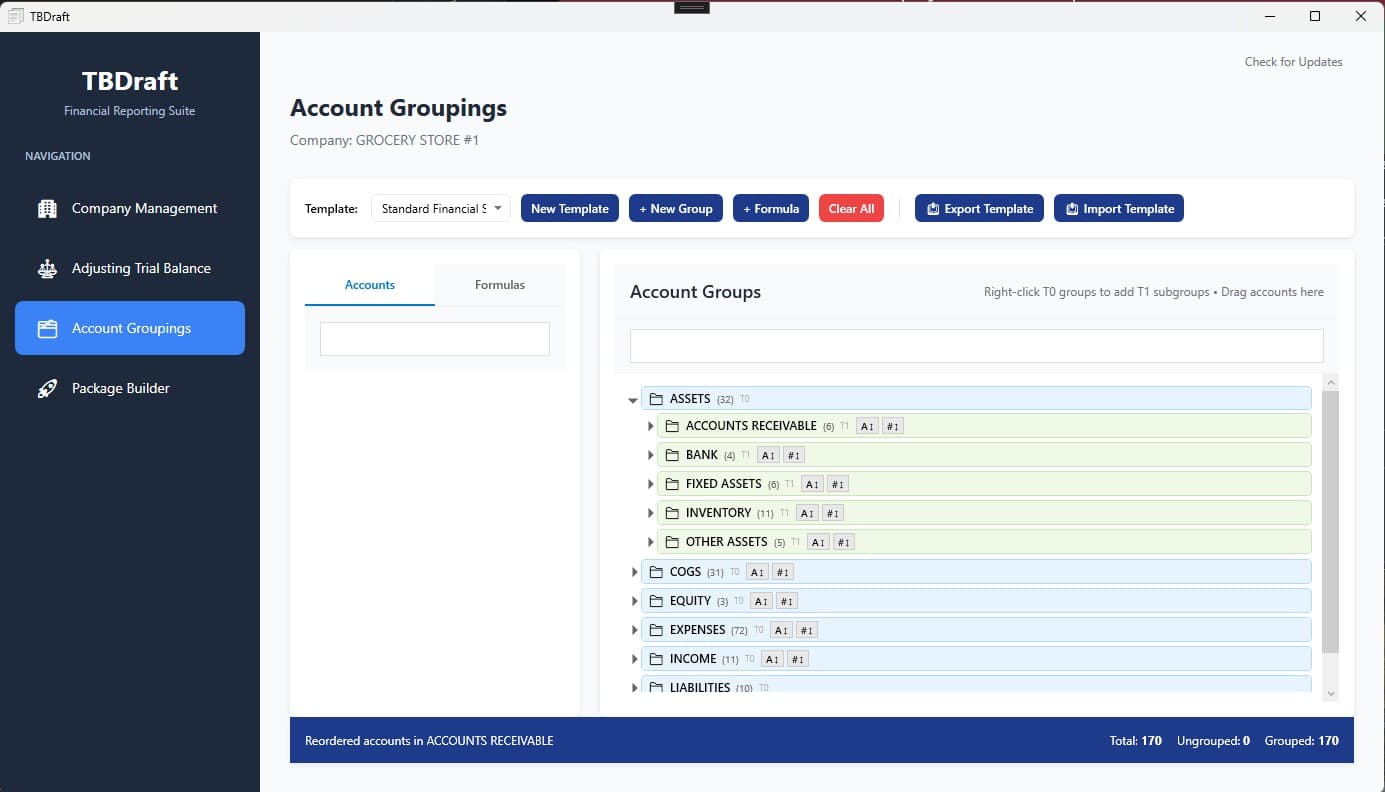Image resolution: width=1385 pixels, height=792 pixels.
Task: Open the Template dropdown
Action: point(441,208)
